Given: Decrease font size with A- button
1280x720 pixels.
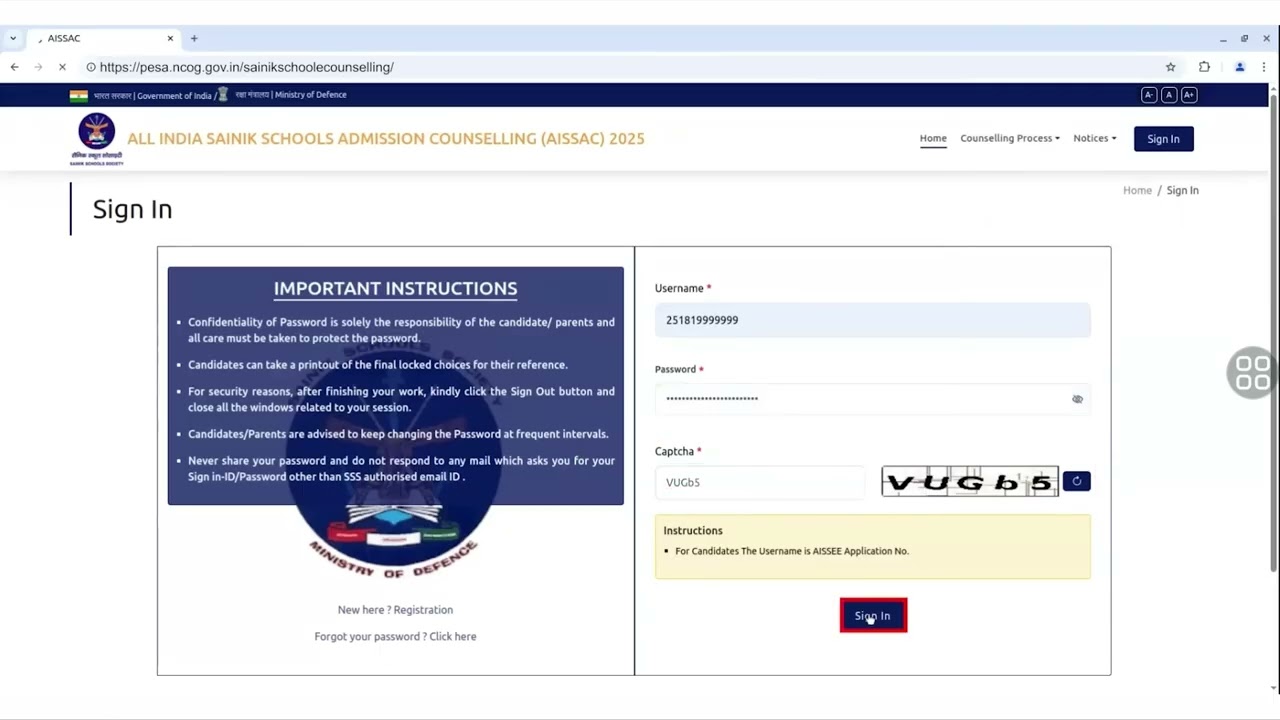Looking at the screenshot, I should pyautogui.click(x=1149, y=95).
